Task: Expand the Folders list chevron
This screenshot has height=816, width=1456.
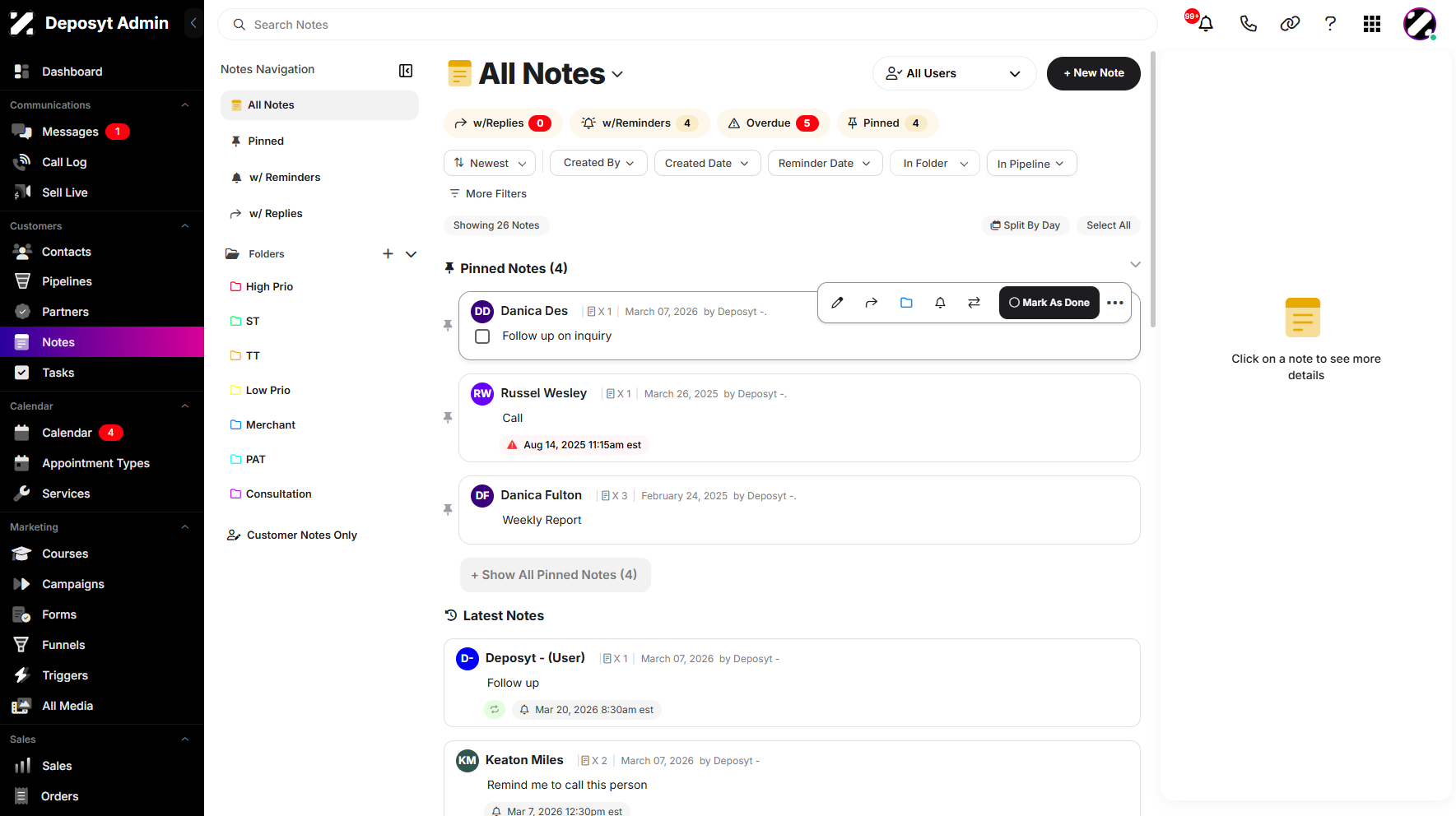Action: point(411,254)
